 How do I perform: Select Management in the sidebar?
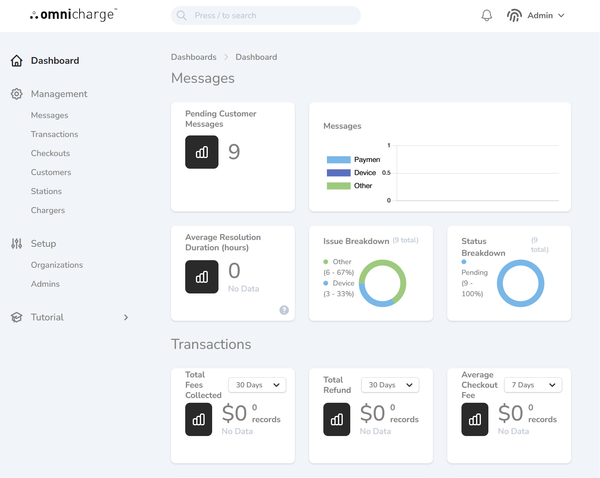coord(59,94)
